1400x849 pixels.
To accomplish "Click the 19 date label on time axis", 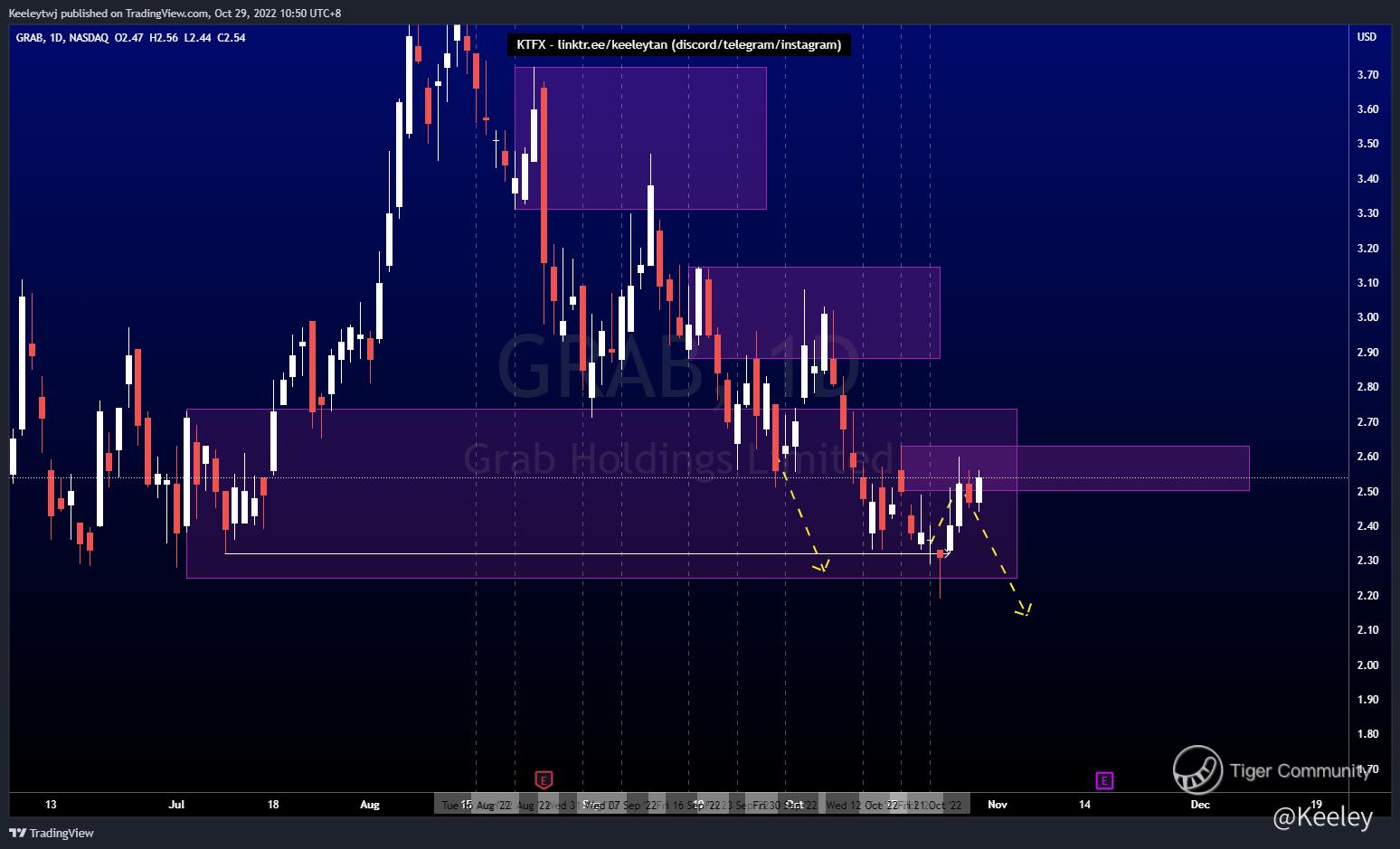I will (x=1316, y=804).
